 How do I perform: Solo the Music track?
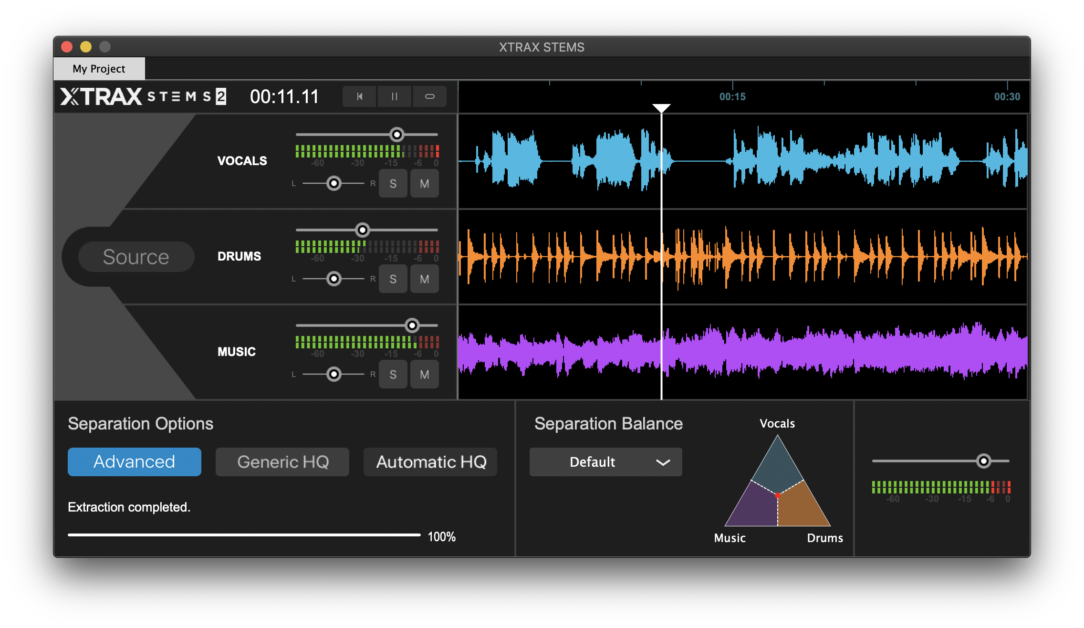[x=393, y=375]
